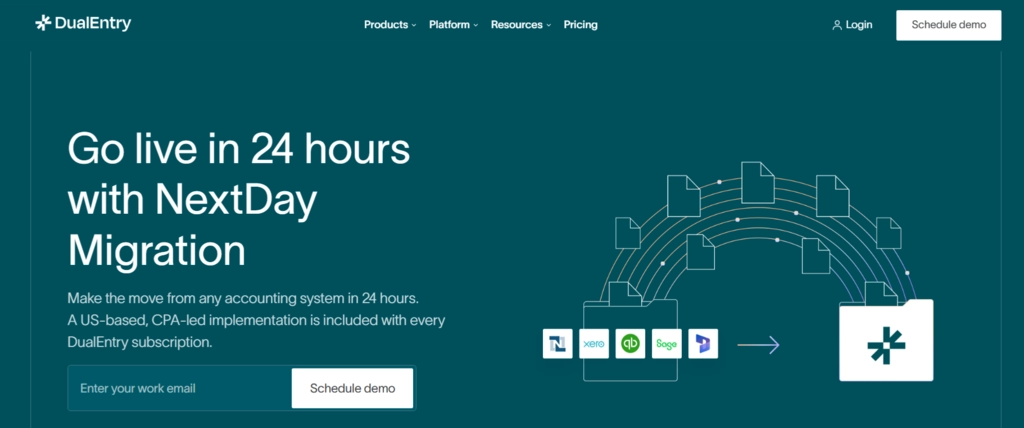1024x428 pixels.
Task: Click the white DualEntry folder icon
Action: pyautogui.click(x=886, y=341)
